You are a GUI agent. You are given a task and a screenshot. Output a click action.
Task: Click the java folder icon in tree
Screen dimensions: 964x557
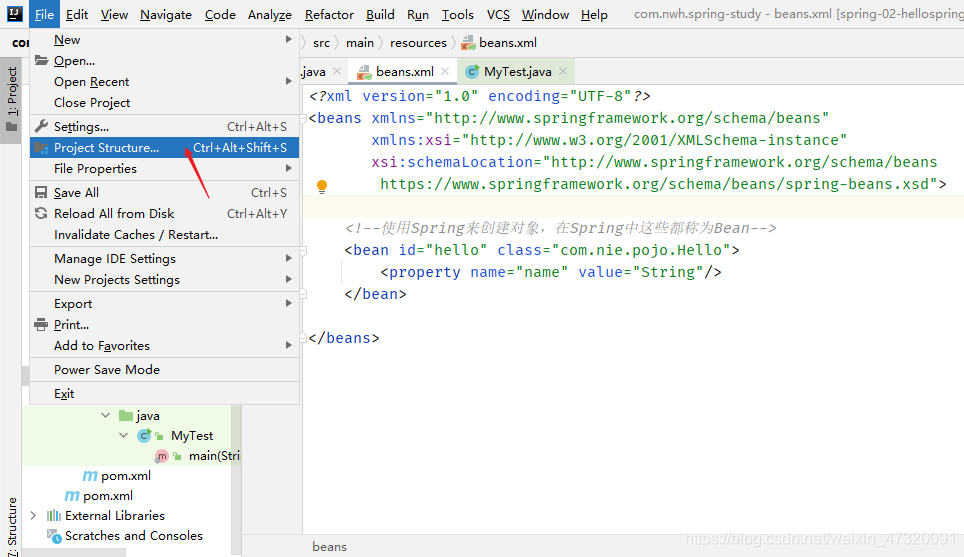tap(126, 416)
